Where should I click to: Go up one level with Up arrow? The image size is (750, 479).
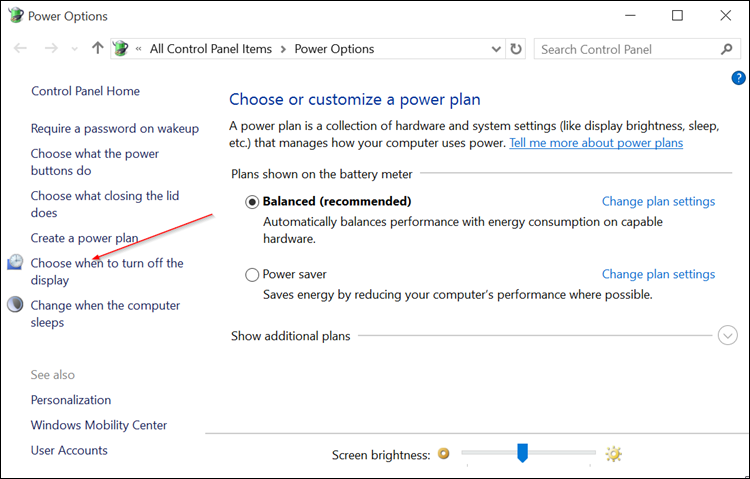click(98, 48)
